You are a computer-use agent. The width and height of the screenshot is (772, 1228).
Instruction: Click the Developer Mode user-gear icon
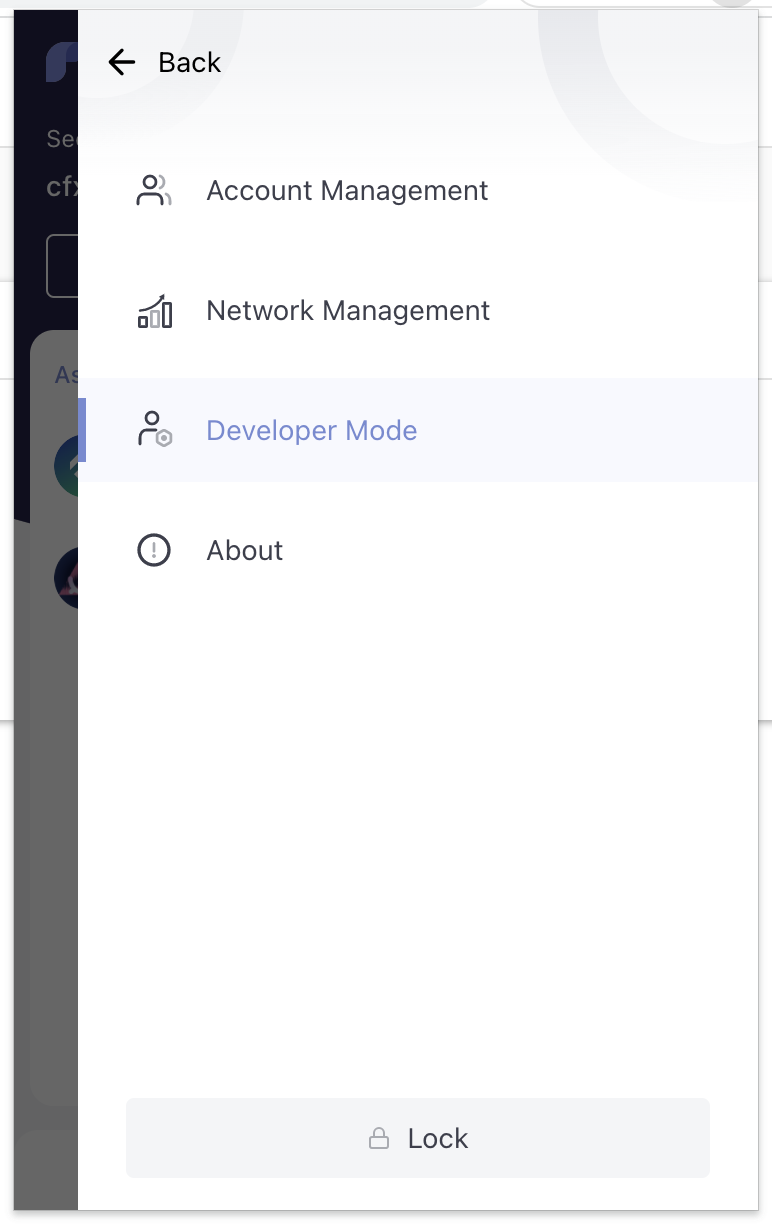pyautogui.click(x=154, y=430)
